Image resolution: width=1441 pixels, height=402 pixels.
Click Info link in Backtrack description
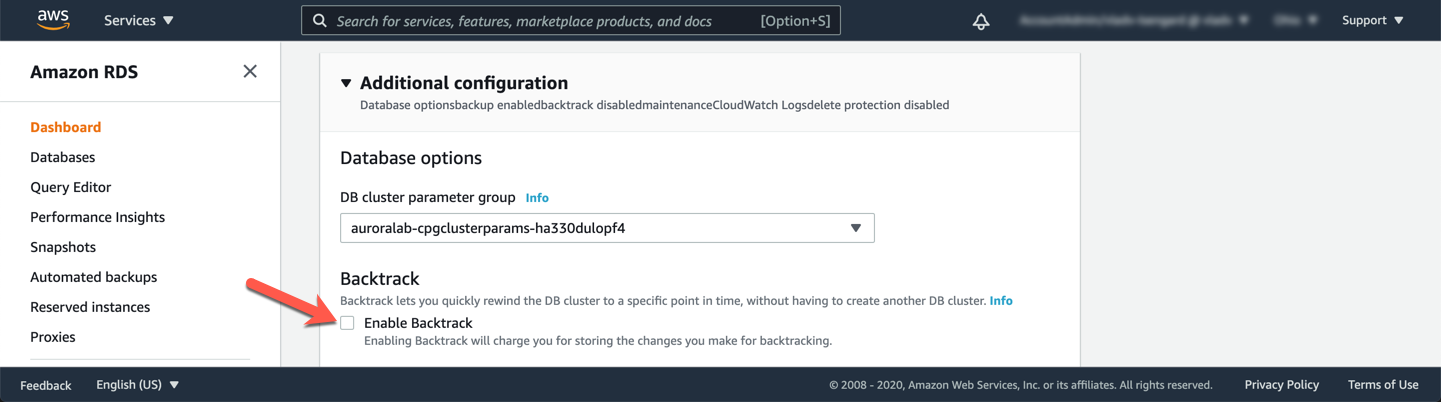click(x=1001, y=301)
